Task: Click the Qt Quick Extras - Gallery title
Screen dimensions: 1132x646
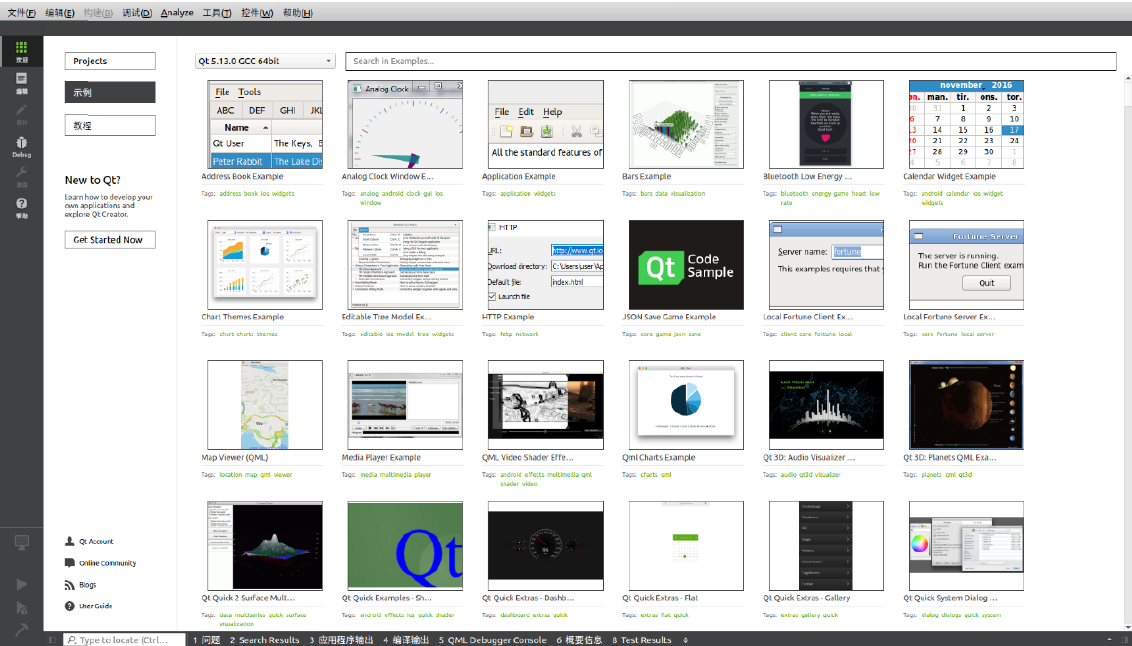Action: [806, 598]
